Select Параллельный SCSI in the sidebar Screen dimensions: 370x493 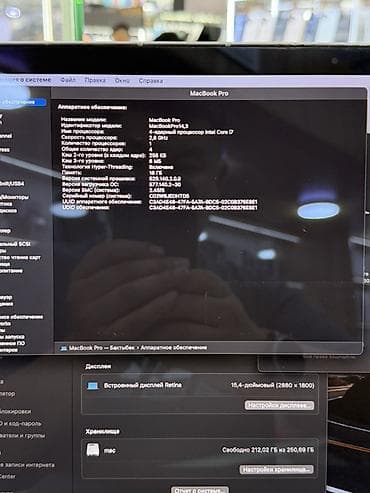[x=15, y=244]
